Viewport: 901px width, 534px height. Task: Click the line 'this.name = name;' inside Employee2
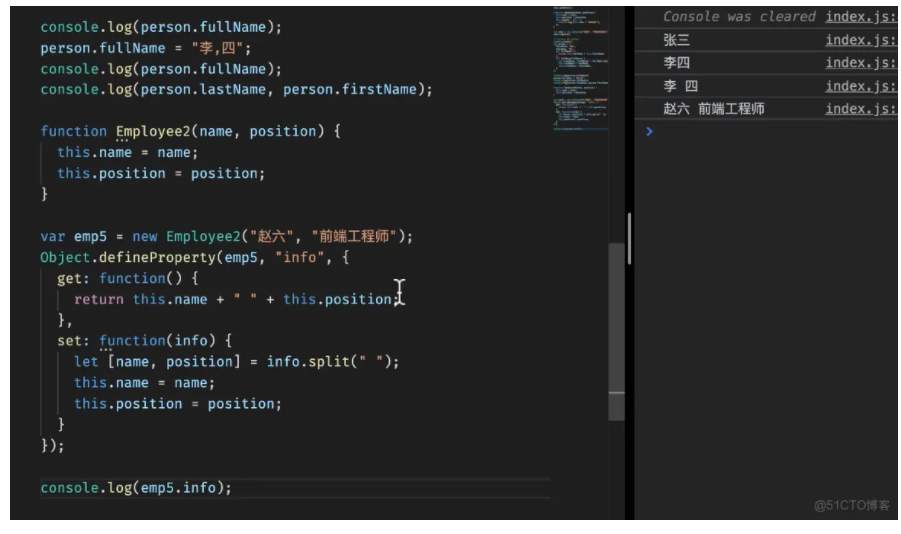pyautogui.click(x=128, y=152)
